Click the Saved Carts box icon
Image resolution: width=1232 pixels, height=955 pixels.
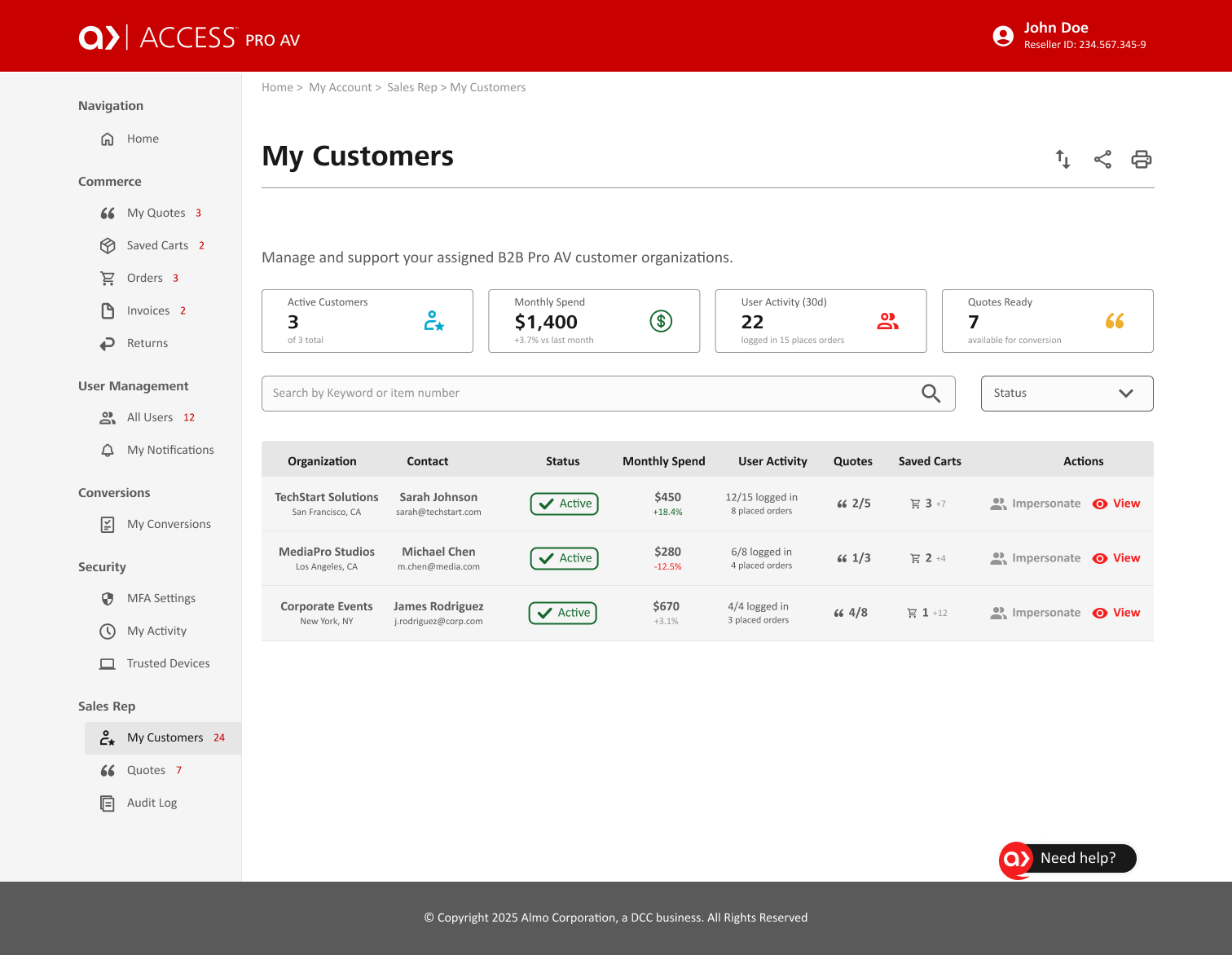tap(108, 245)
